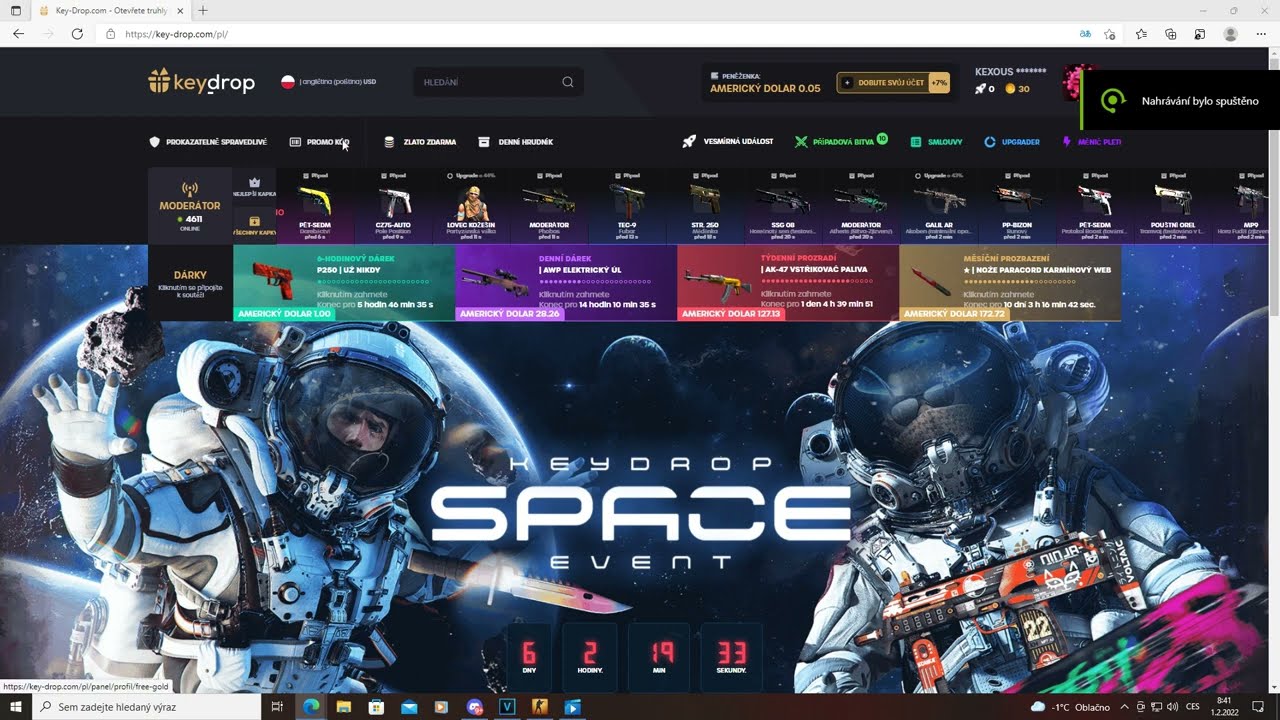
Task: Open the LOVEC KOŽEŠIN drop item
Action: tap(471, 205)
